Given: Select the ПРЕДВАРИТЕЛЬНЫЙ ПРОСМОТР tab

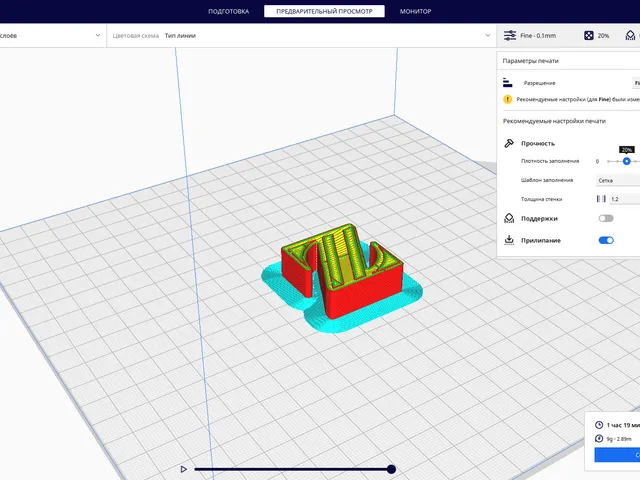Looking at the screenshot, I should [x=324, y=11].
